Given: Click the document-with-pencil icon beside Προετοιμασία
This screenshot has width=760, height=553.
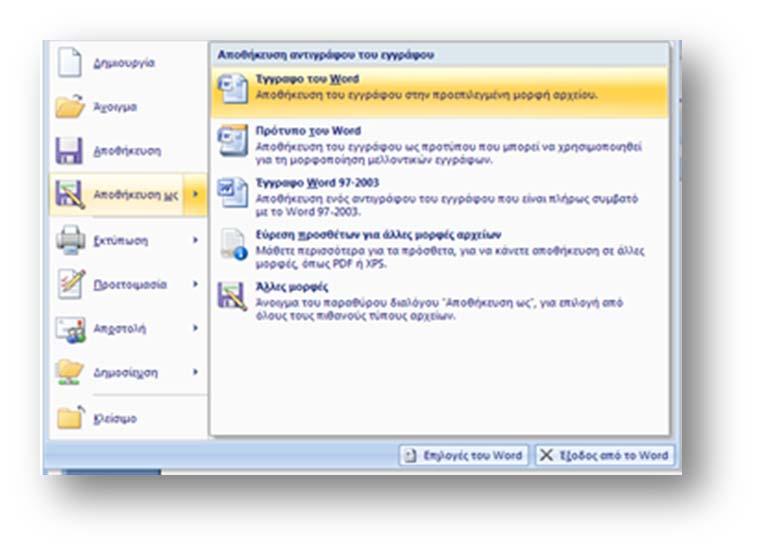Looking at the screenshot, I should [x=71, y=284].
